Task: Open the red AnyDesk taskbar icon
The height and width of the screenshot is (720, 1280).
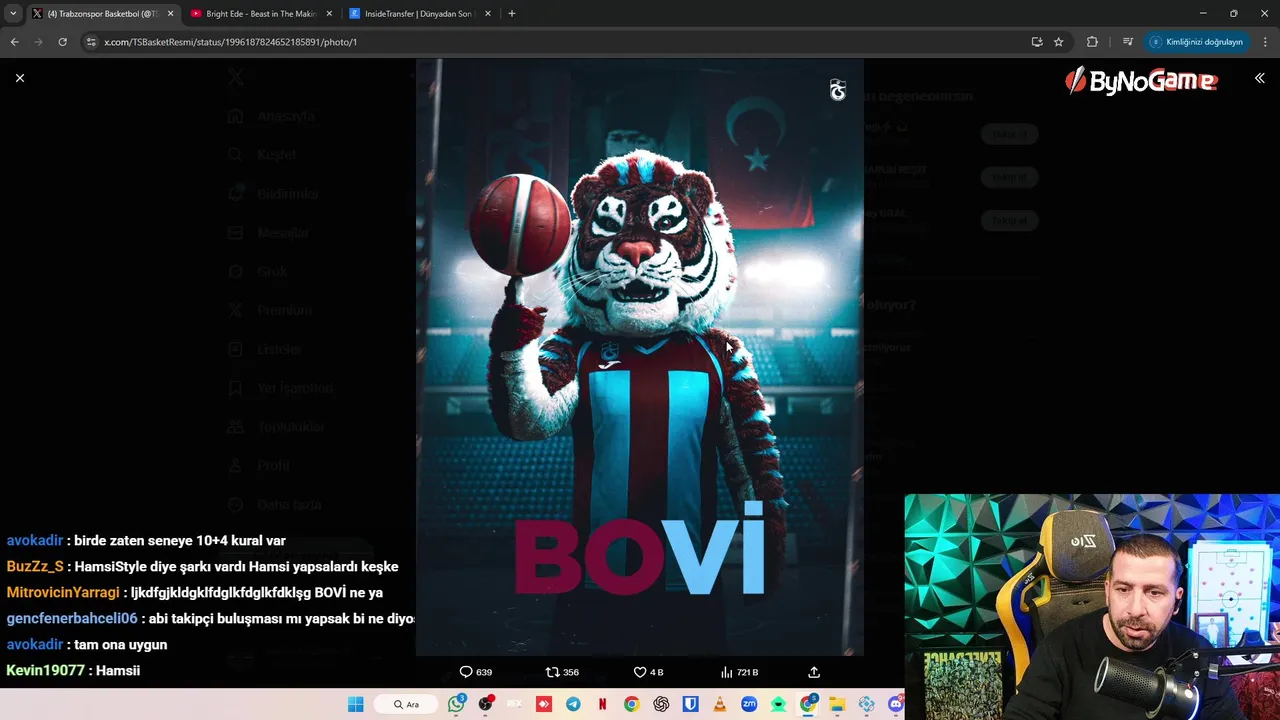Action: pos(544,704)
